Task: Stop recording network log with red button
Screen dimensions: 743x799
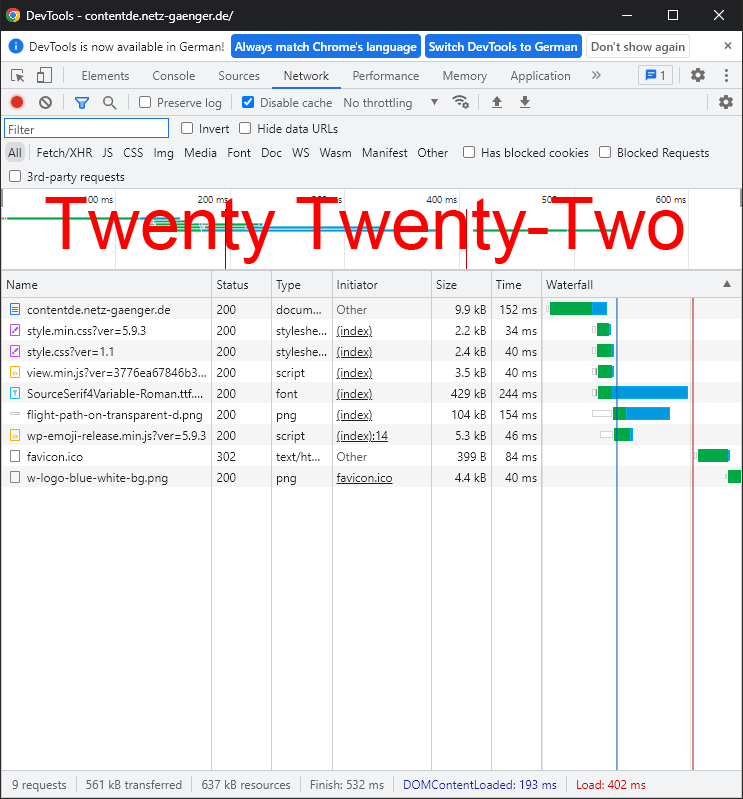Action: [17, 102]
